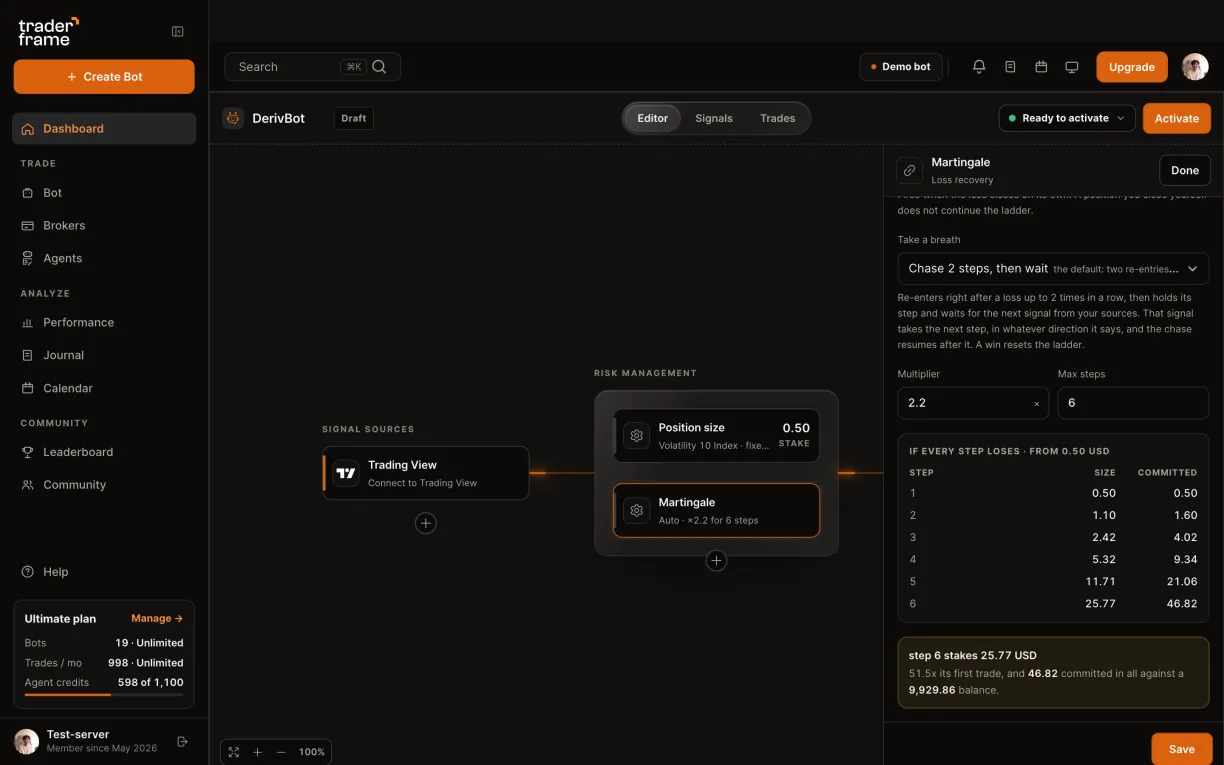Switch to the Signals tab
This screenshot has width=1224, height=765.
[x=714, y=118]
